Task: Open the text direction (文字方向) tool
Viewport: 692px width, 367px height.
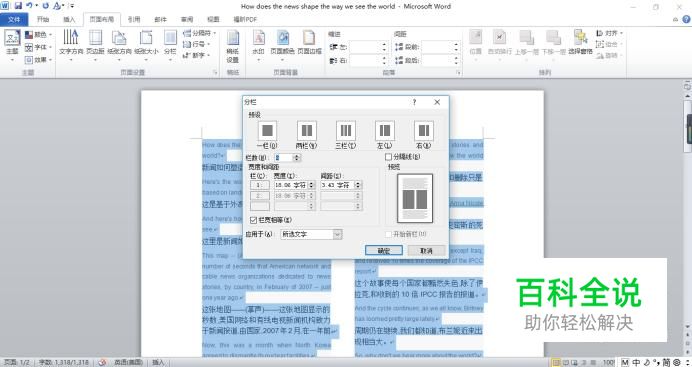Action: click(71, 43)
